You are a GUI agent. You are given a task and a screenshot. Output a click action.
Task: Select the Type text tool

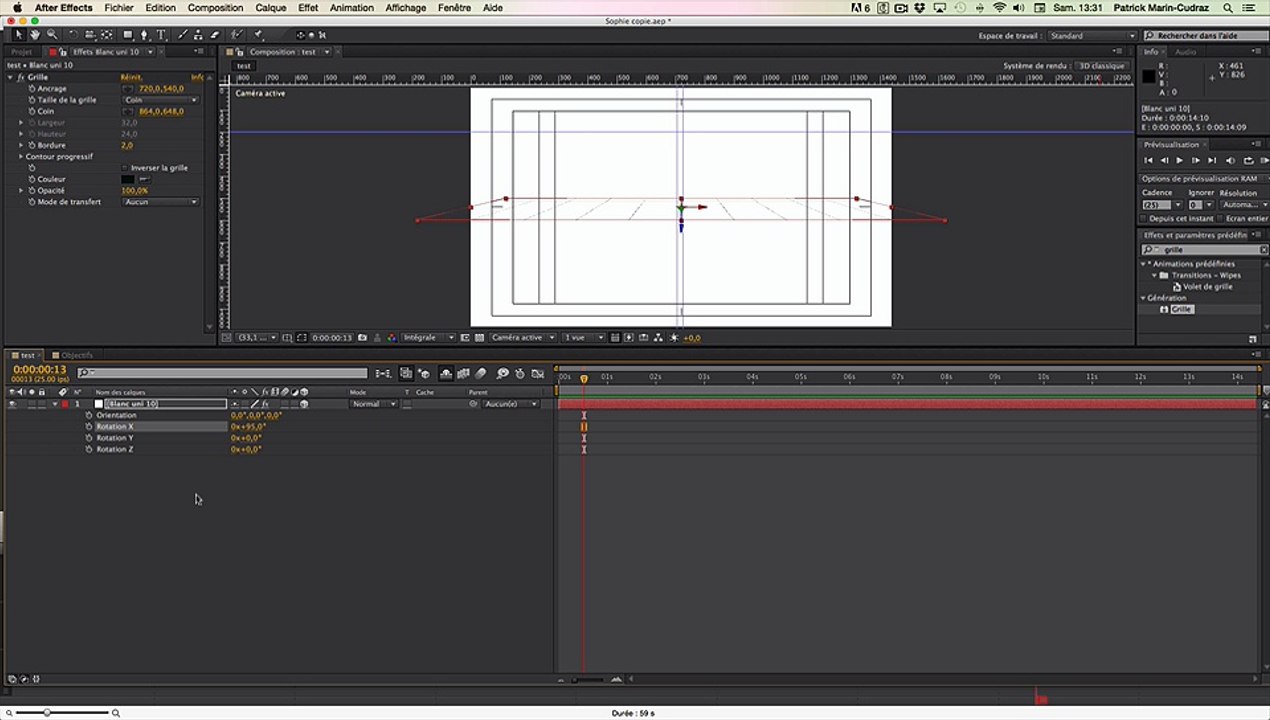[161, 35]
